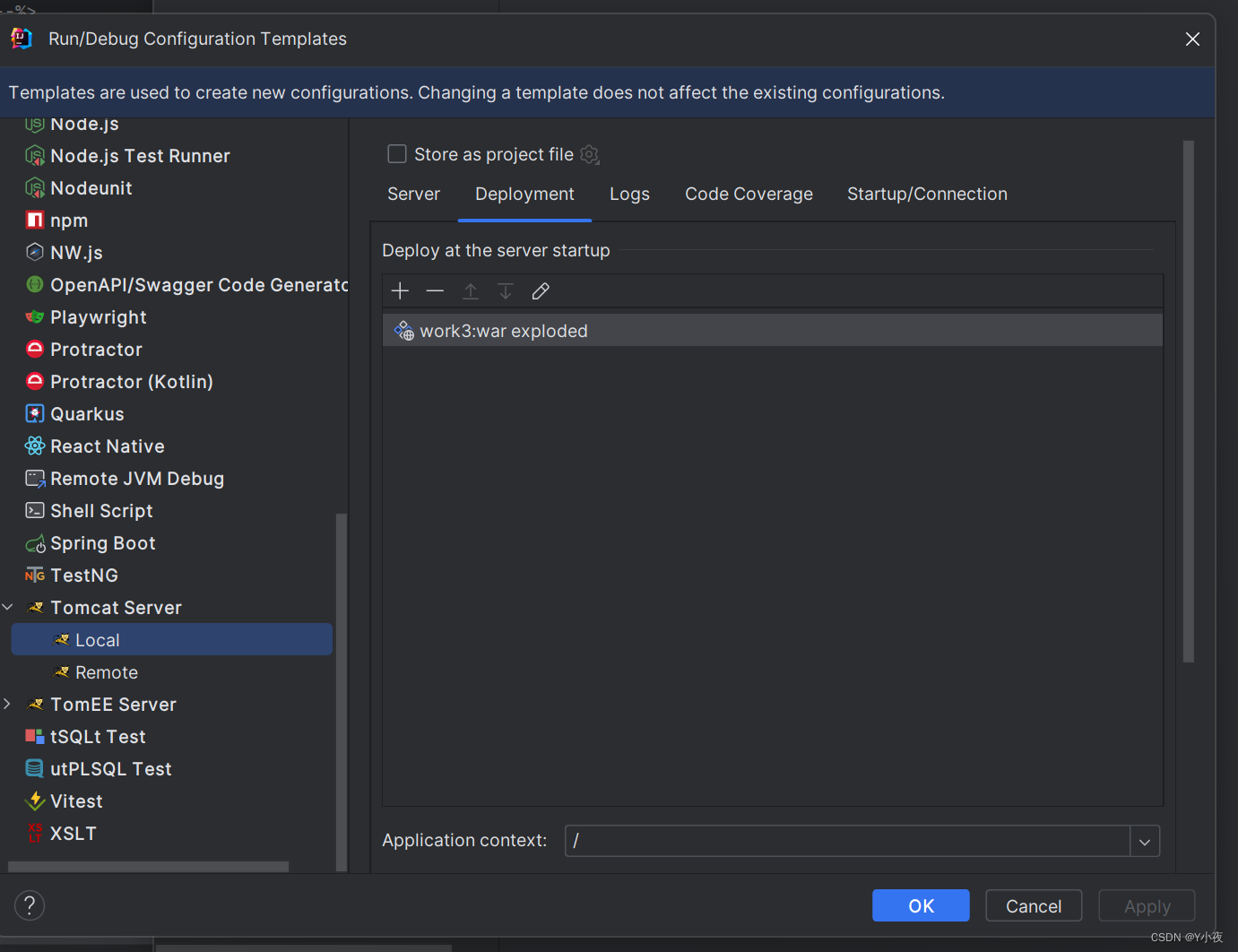Click the Remote JVM Debug icon

pos(35,479)
